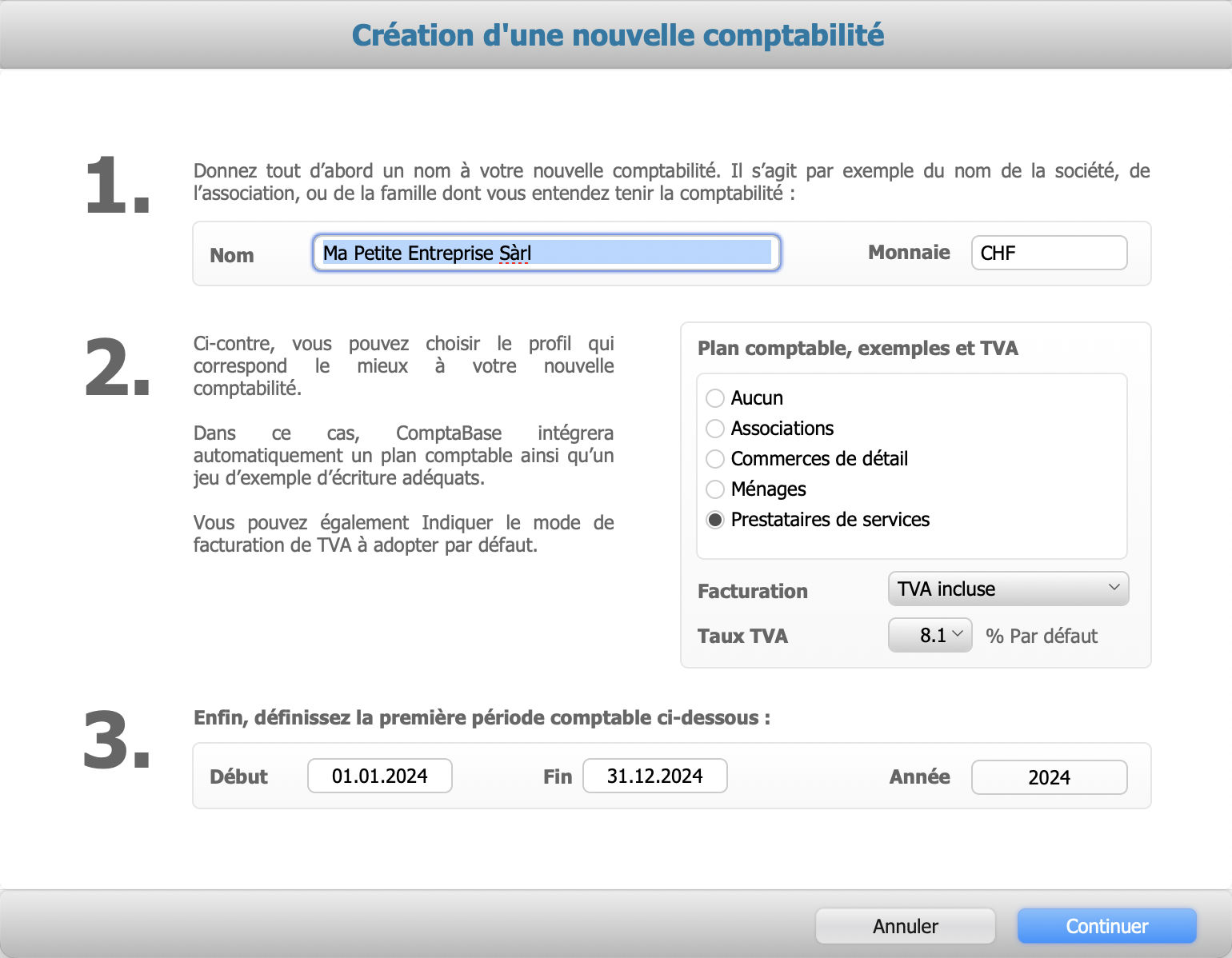Image resolution: width=1232 pixels, height=958 pixels.
Task: Select the Fin date 31.12.2024 field
Action: [x=654, y=776]
